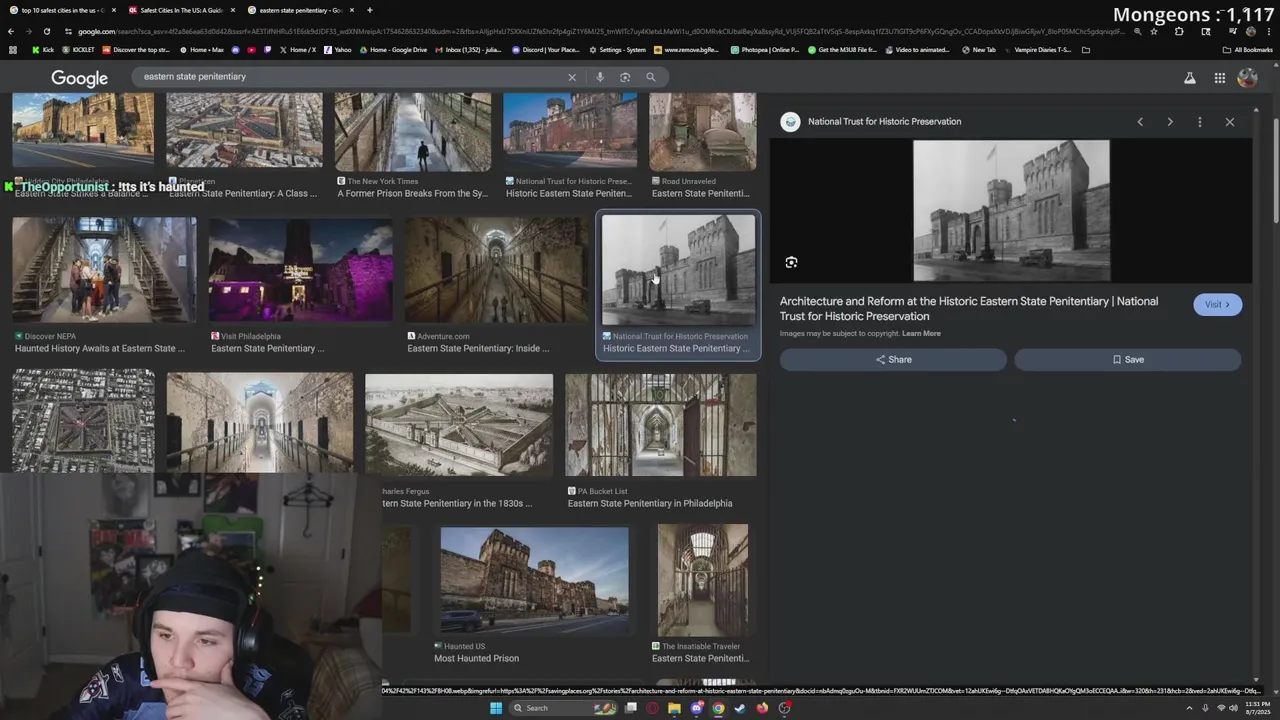Open the New York Times image result
This screenshot has height=720, width=1280.
pos(412,131)
